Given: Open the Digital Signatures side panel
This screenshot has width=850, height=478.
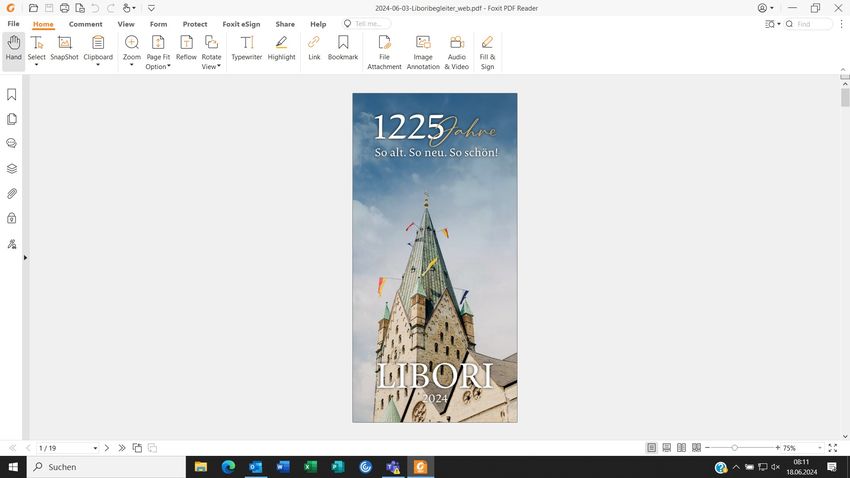Looking at the screenshot, I should (11, 244).
